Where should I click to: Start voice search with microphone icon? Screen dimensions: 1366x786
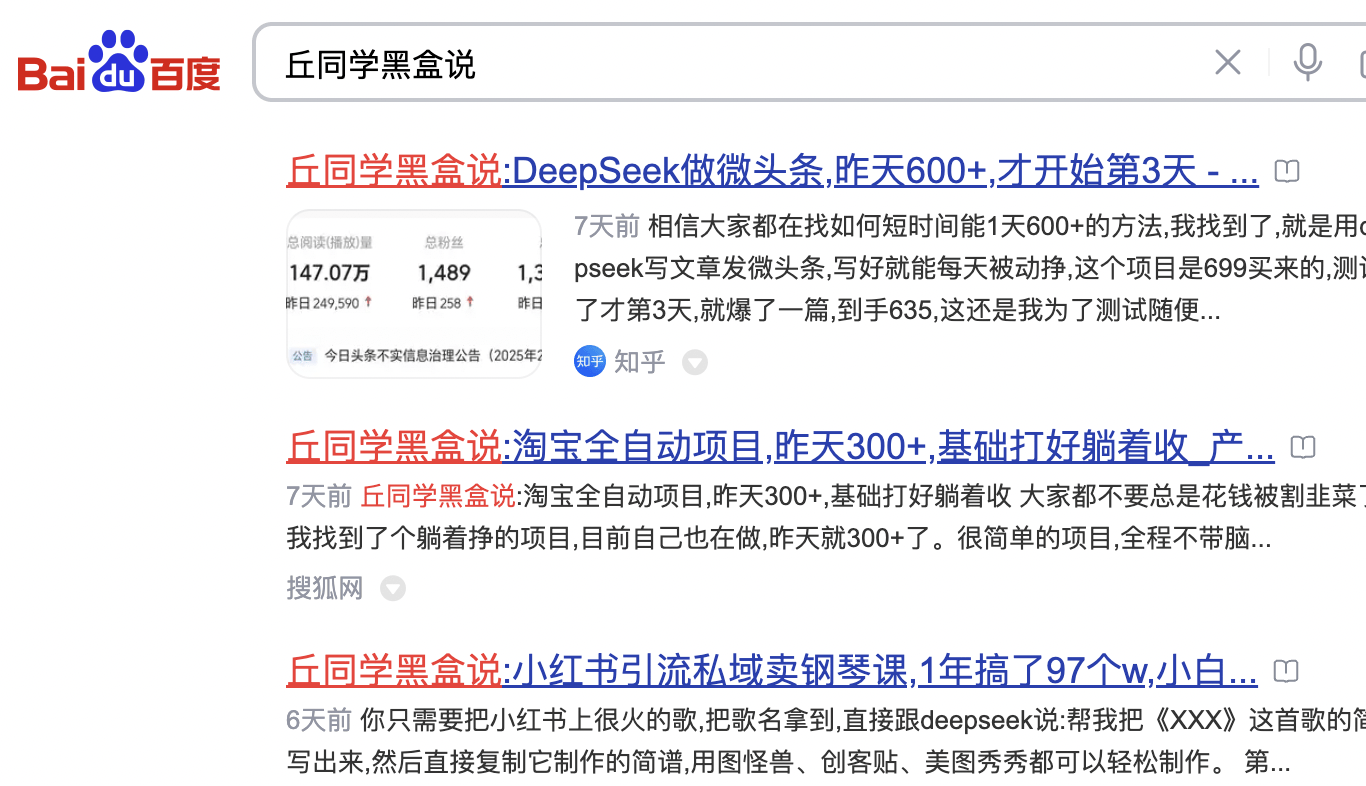[x=1307, y=63]
